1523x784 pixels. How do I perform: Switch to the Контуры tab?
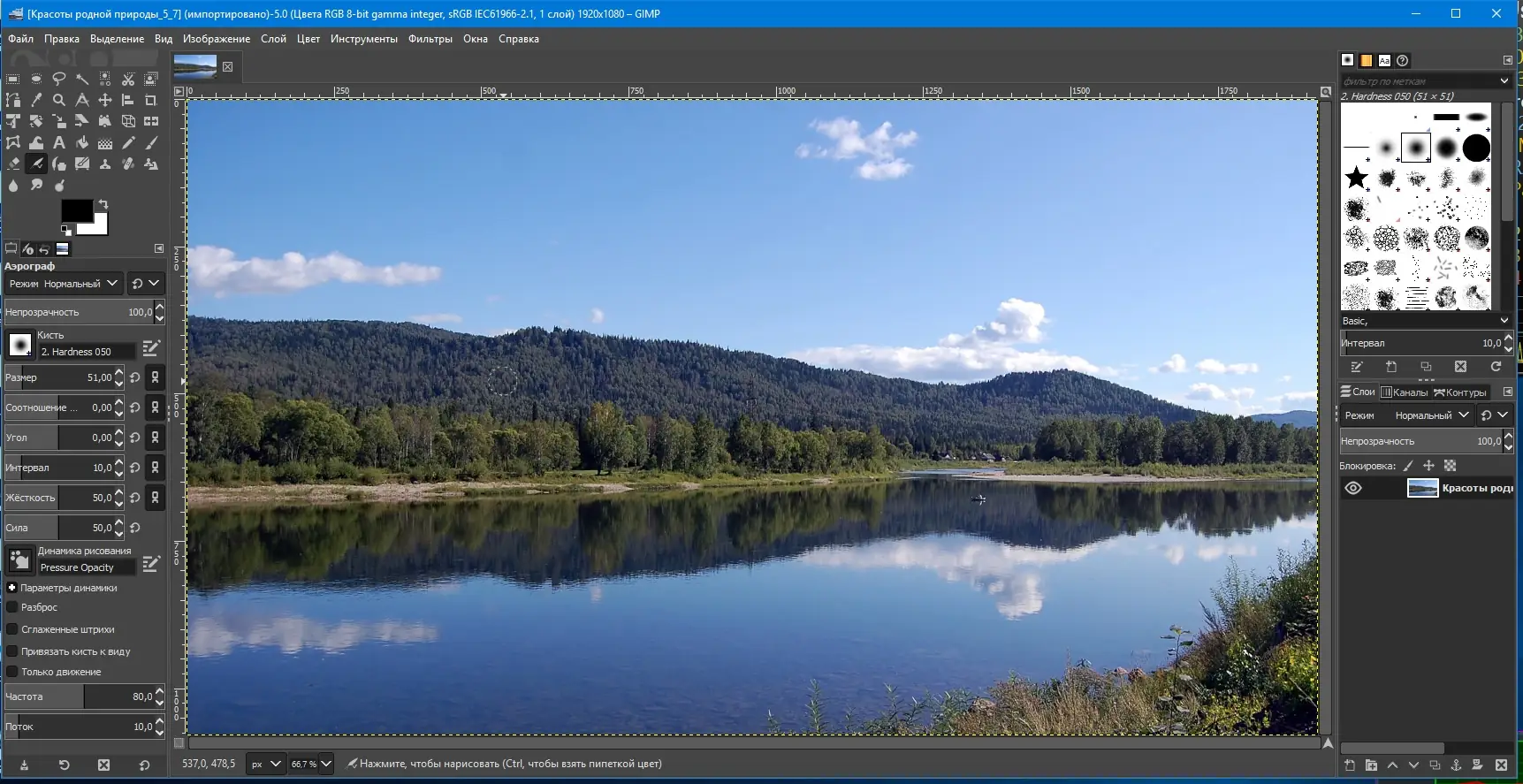point(1460,392)
